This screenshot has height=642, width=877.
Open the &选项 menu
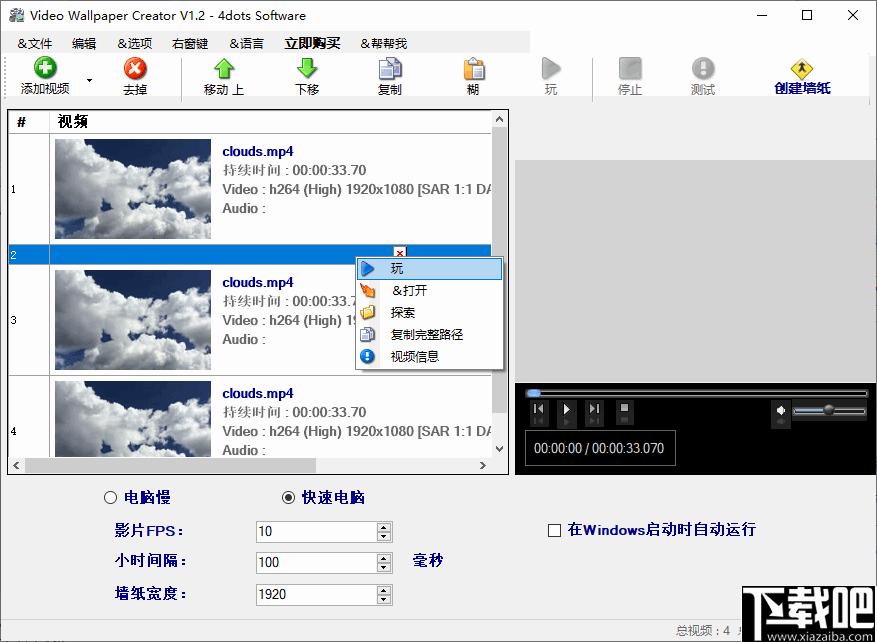point(134,44)
